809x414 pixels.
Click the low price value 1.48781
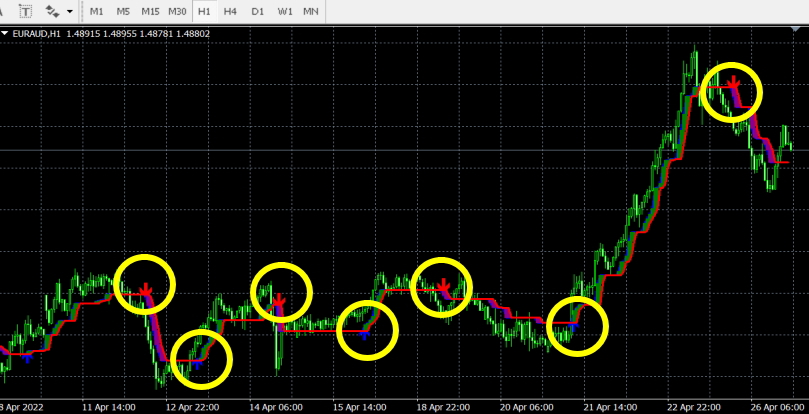tap(156, 34)
